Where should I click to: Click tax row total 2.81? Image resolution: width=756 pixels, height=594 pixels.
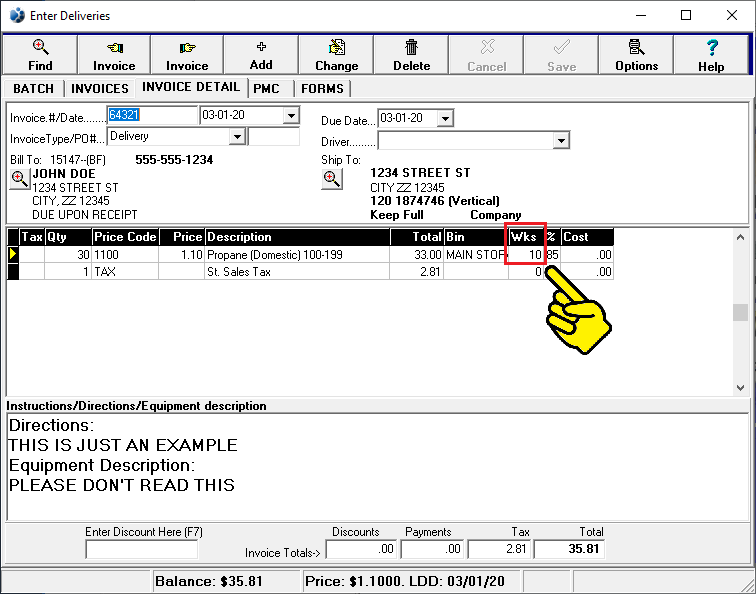[x=417, y=272]
